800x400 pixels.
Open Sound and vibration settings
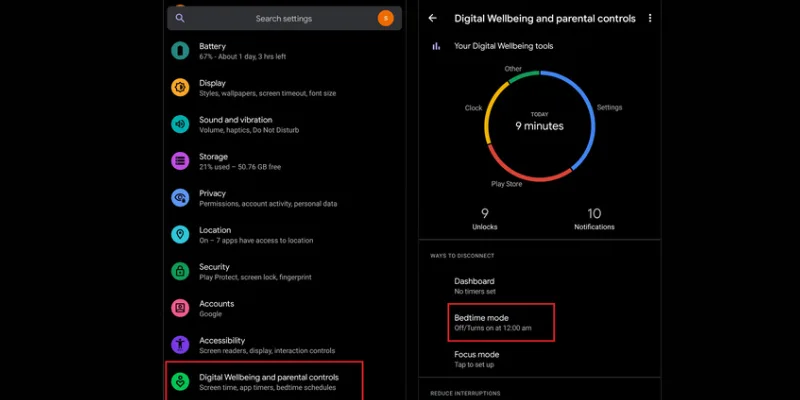click(284, 124)
